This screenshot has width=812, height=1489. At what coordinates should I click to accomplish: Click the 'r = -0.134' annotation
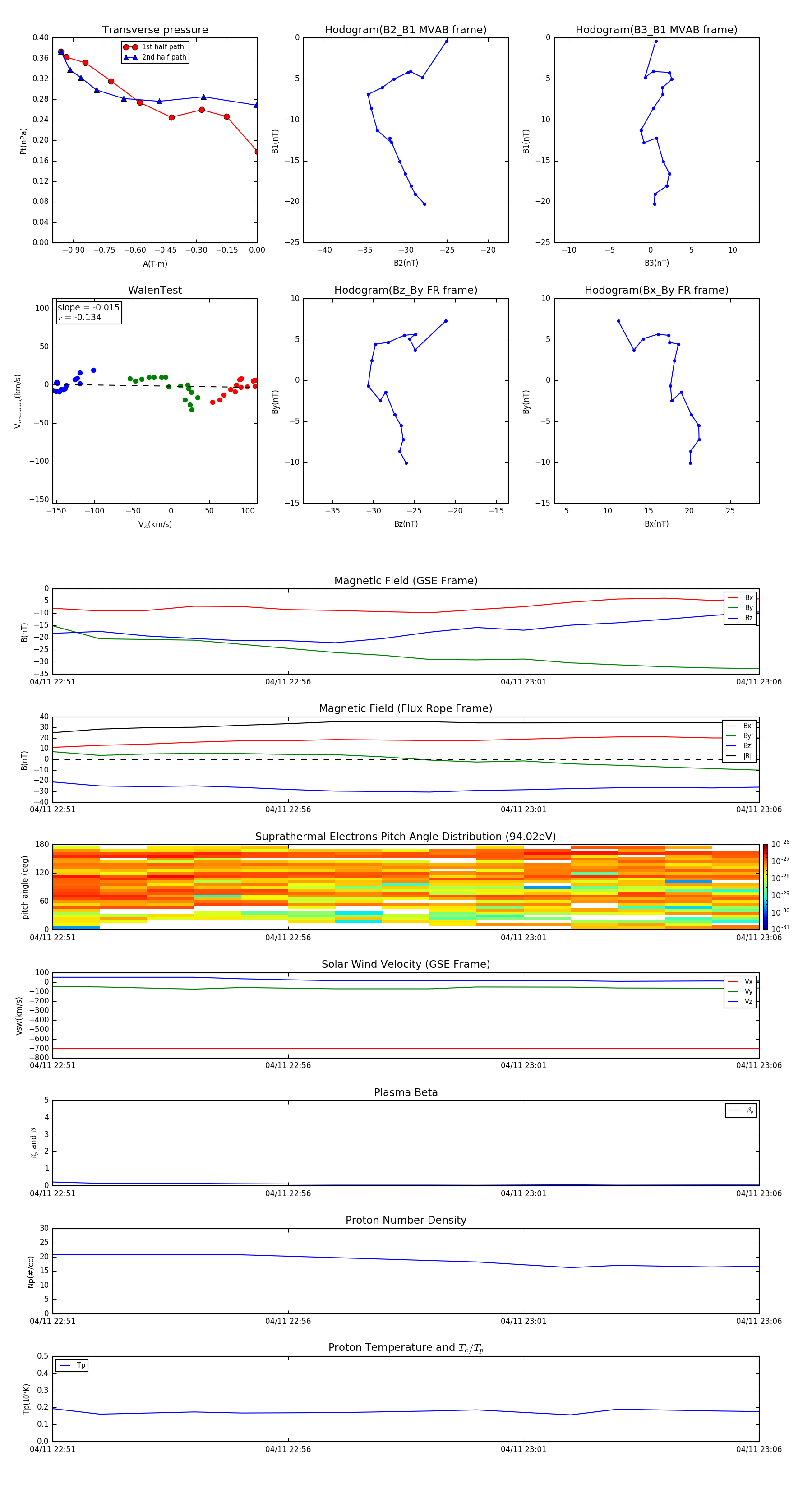80,317
